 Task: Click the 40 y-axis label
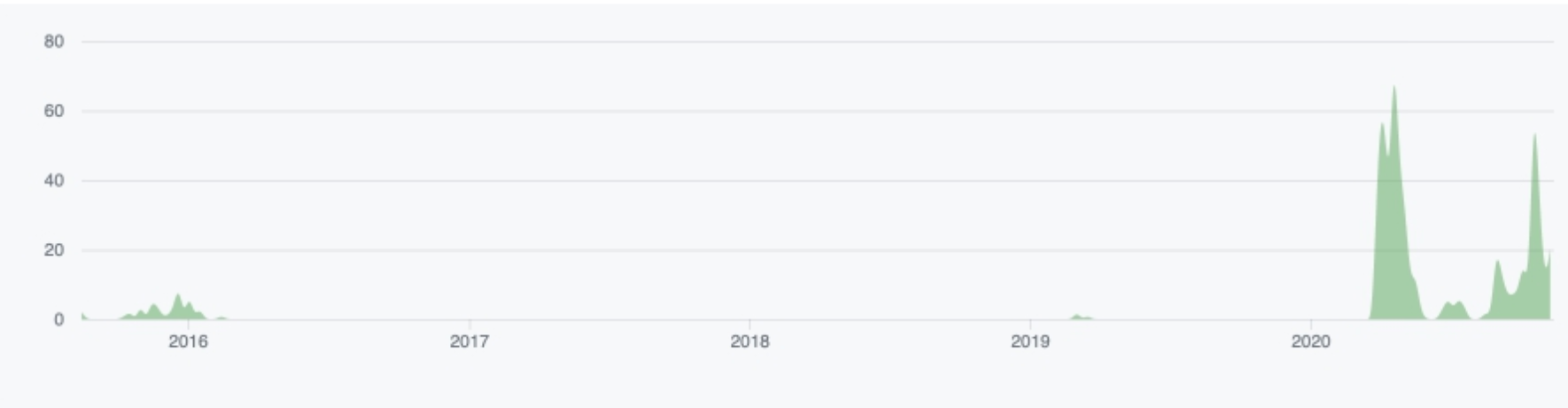pyautogui.click(x=54, y=181)
